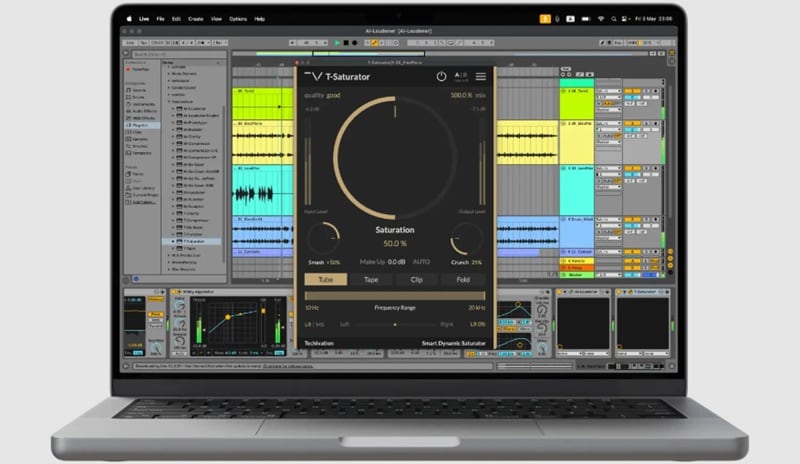800x464 pixels.
Task: Start playback with the green play button
Action: (337, 43)
